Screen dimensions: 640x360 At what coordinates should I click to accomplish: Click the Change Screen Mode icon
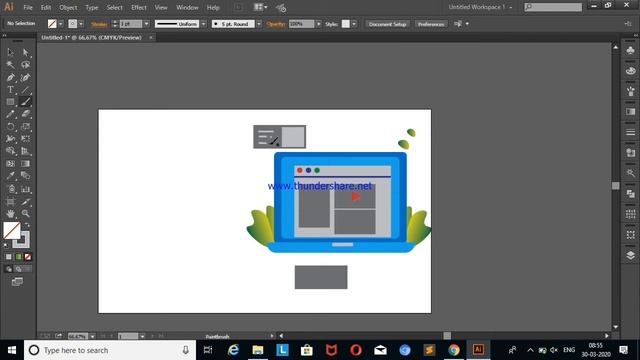[x=17, y=282]
